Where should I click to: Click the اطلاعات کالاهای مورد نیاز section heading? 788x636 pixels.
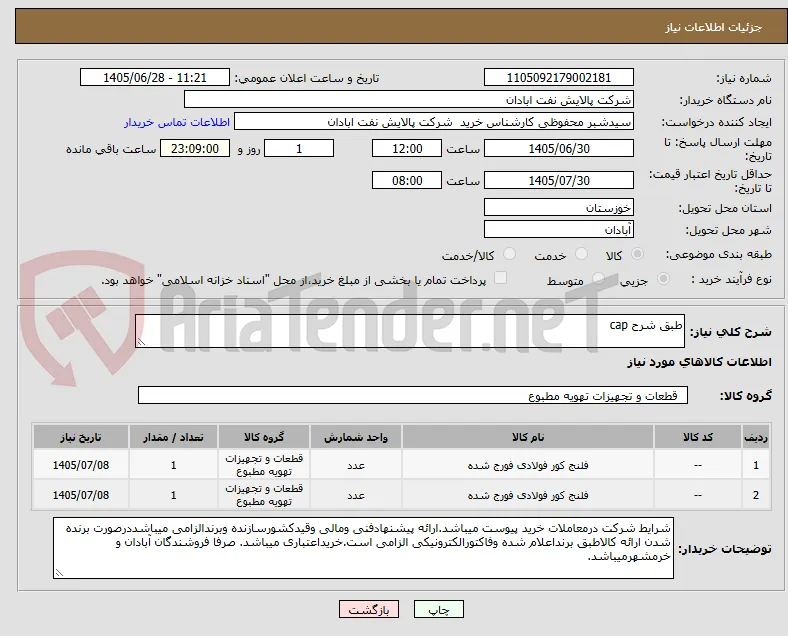[699, 362]
